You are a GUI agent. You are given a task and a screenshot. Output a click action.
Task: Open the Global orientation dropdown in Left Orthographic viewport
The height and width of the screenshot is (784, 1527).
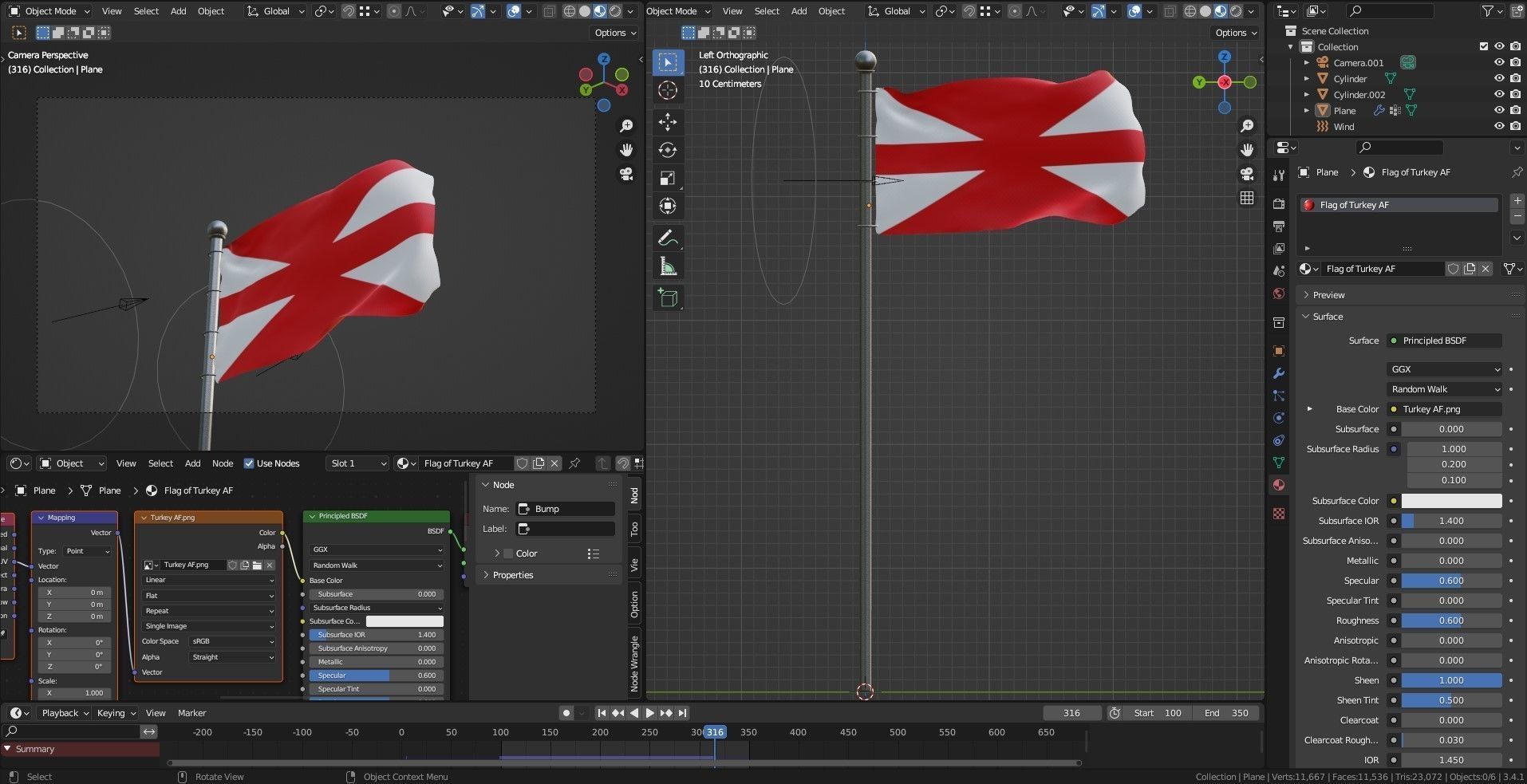point(896,11)
